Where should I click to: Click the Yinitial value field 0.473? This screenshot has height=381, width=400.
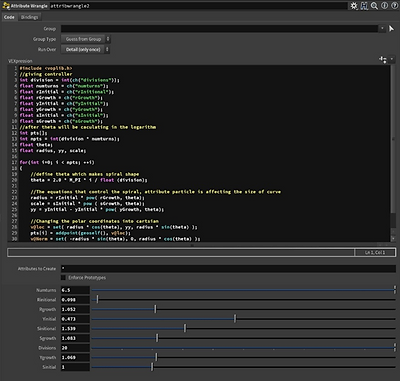[75, 319]
